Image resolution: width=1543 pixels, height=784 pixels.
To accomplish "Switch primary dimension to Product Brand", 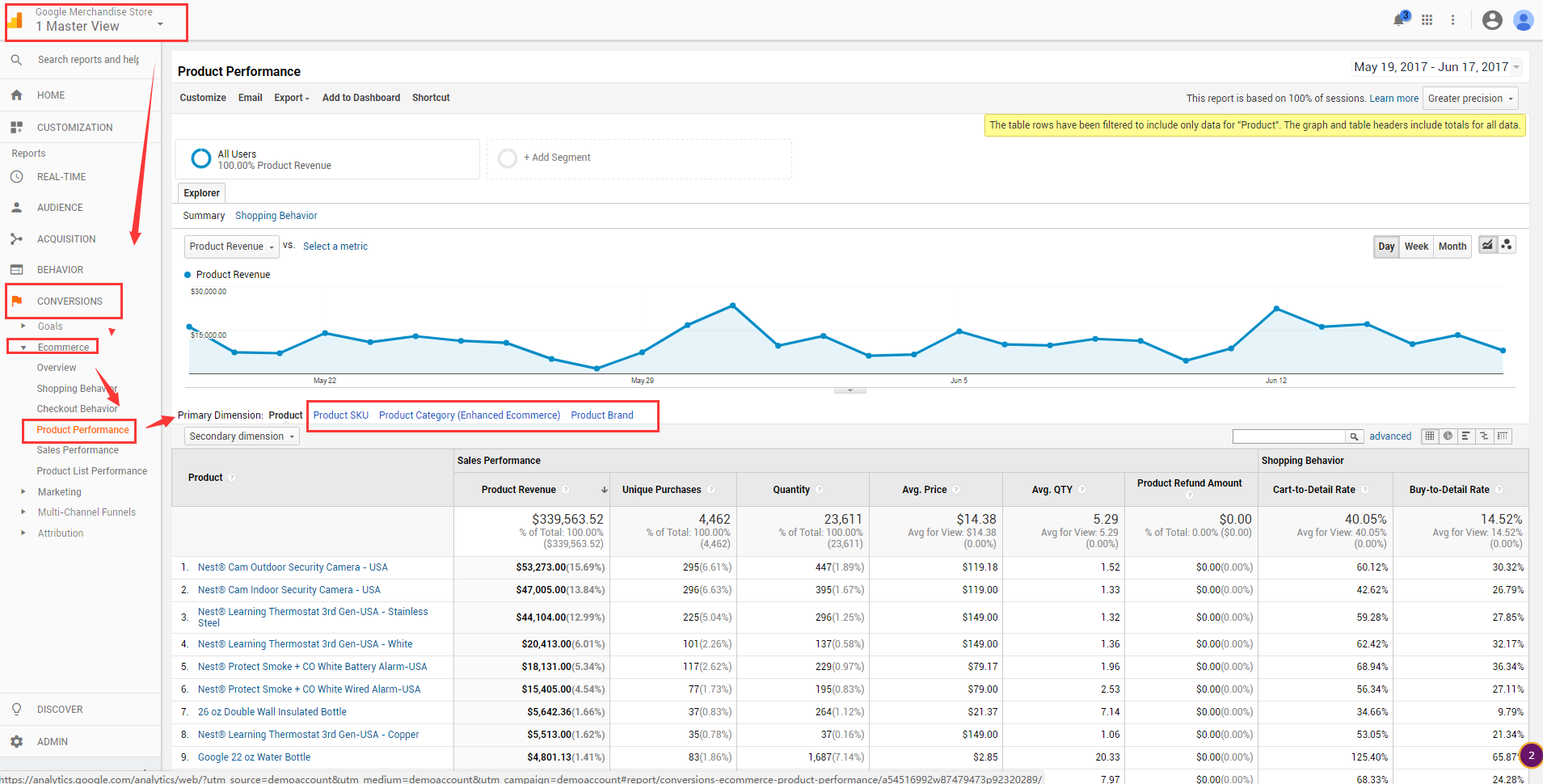I will (602, 415).
